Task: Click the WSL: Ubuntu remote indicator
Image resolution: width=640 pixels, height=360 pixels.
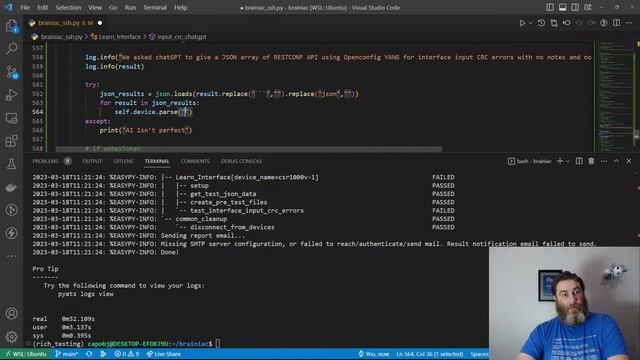Action: 26,354
